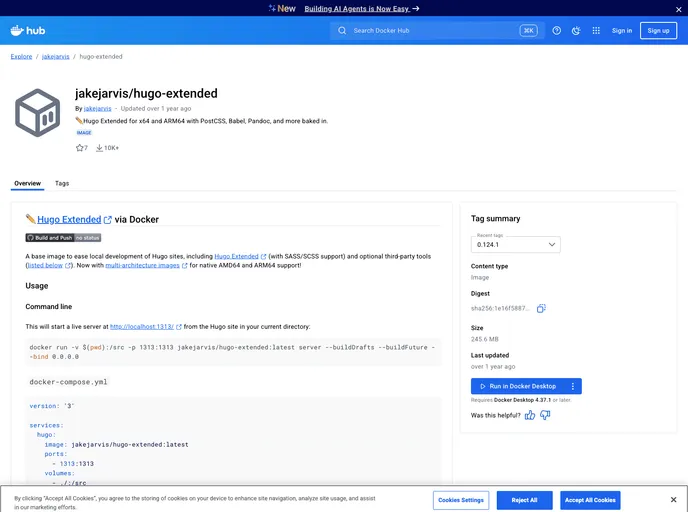Close the cookie consent banner
Image resolution: width=688 pixels, height=512 pixels.
[674, 500]
